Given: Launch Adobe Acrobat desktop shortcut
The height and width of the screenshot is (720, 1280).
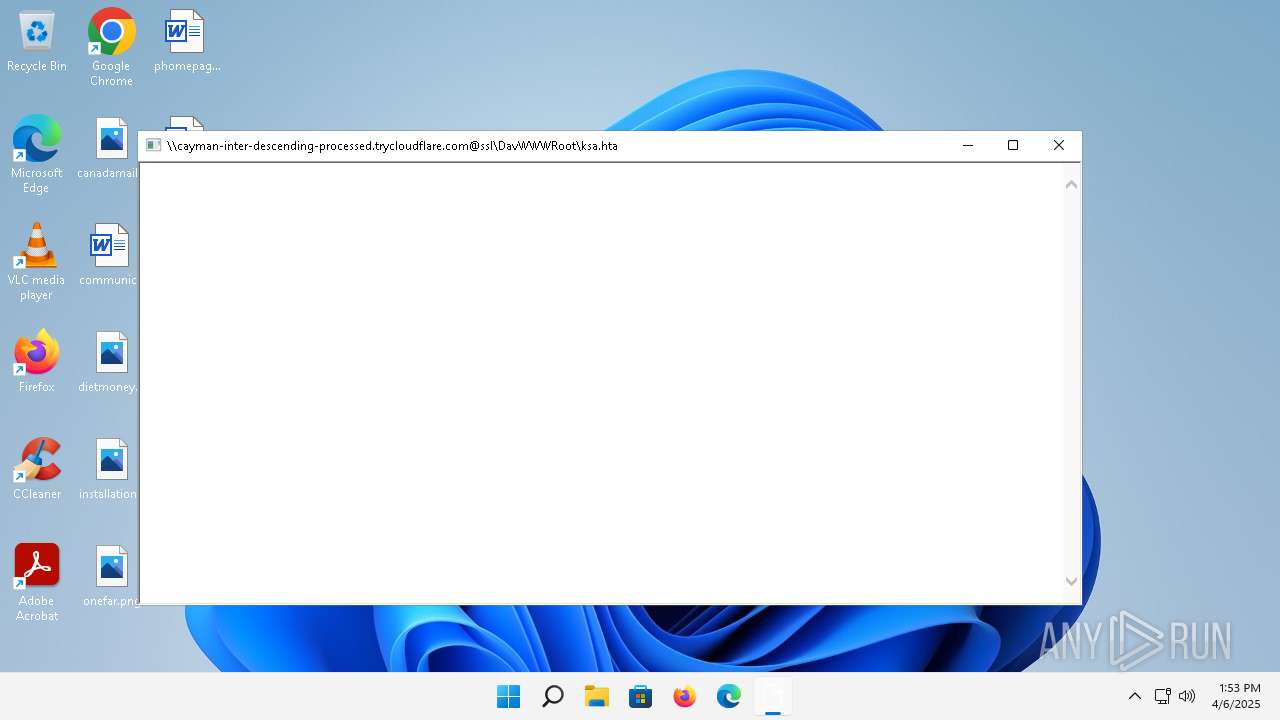Looking at the screenshot, I should pyautogui.click(x=37, y=583).
